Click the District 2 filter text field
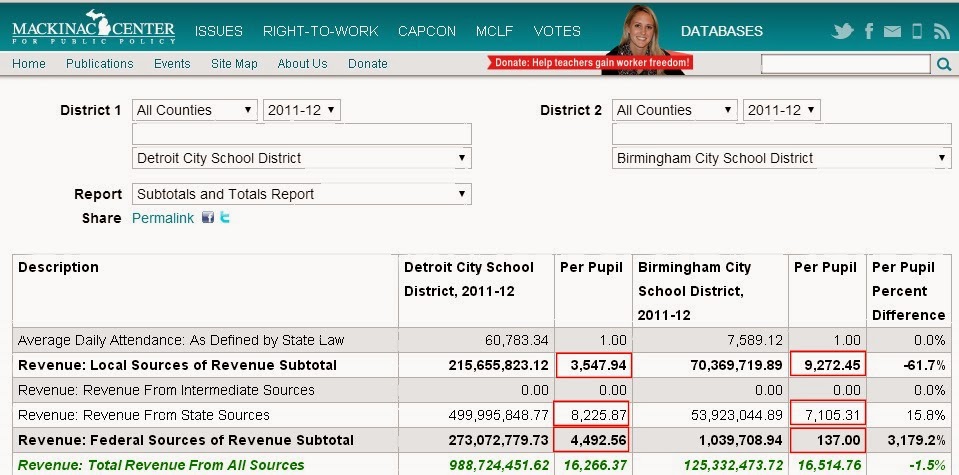Image resolution: width=959 pixels, height=475 pixels. click(x=782, y=134)
